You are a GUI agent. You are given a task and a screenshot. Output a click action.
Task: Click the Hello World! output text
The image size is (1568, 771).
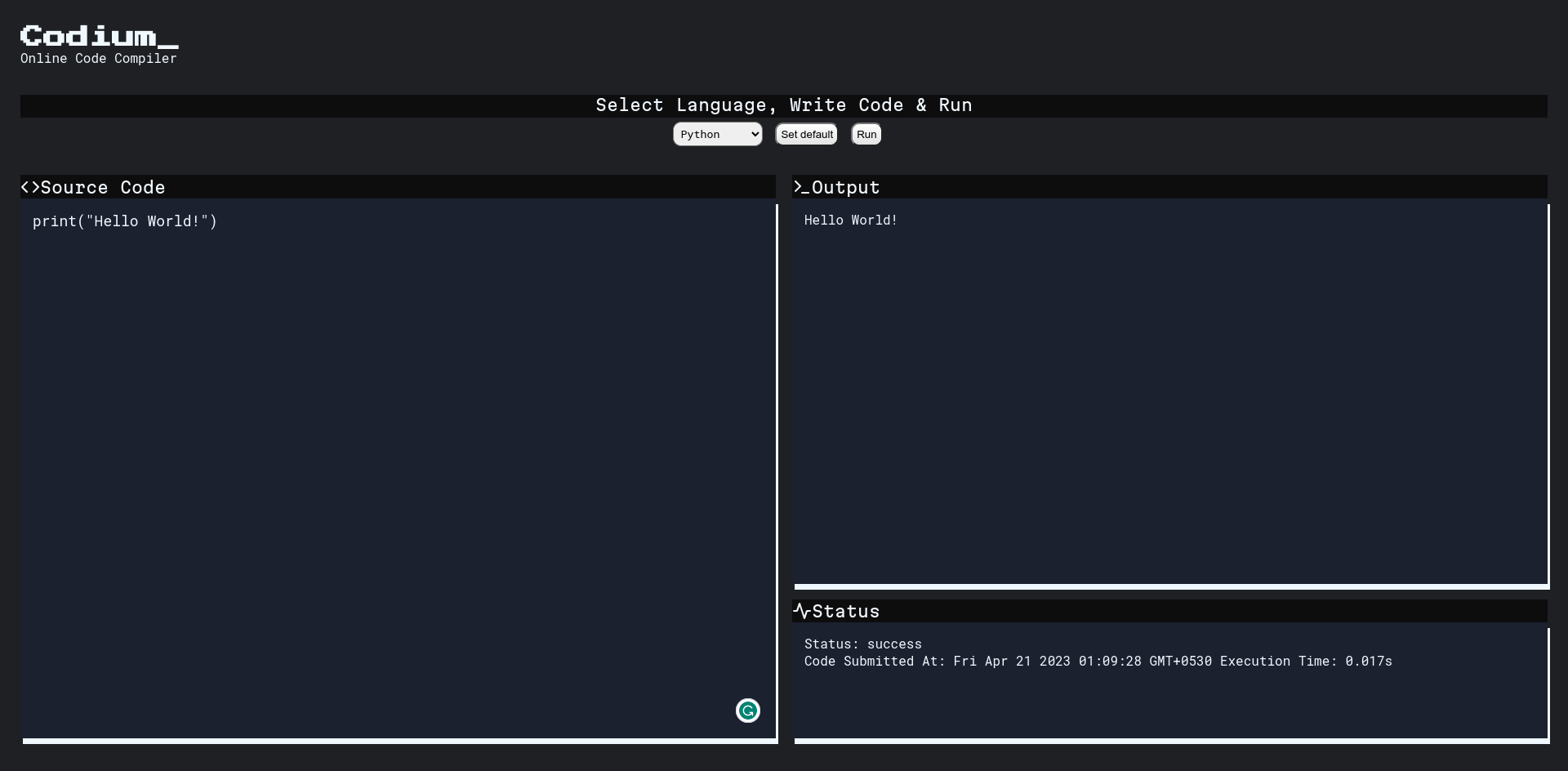pyautogui.click(x=851, y=220)
